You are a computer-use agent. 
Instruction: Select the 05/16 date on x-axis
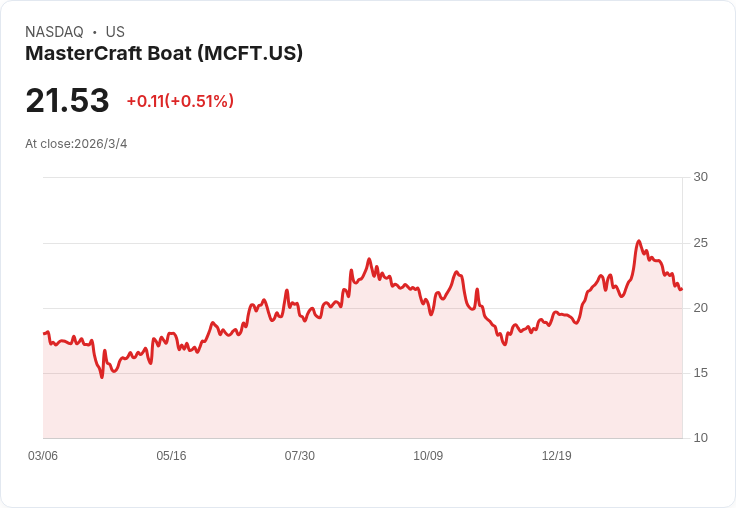click(x=171, y=456)
